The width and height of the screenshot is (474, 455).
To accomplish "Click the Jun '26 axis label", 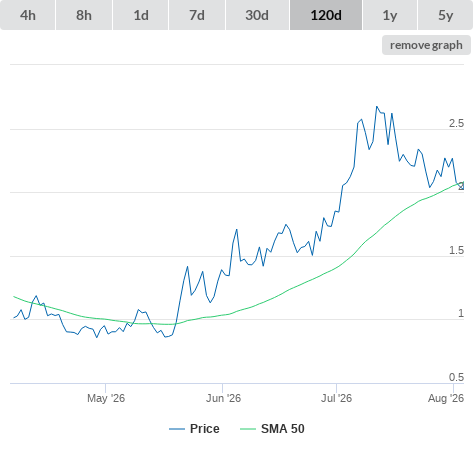I will tap(223, 398).
